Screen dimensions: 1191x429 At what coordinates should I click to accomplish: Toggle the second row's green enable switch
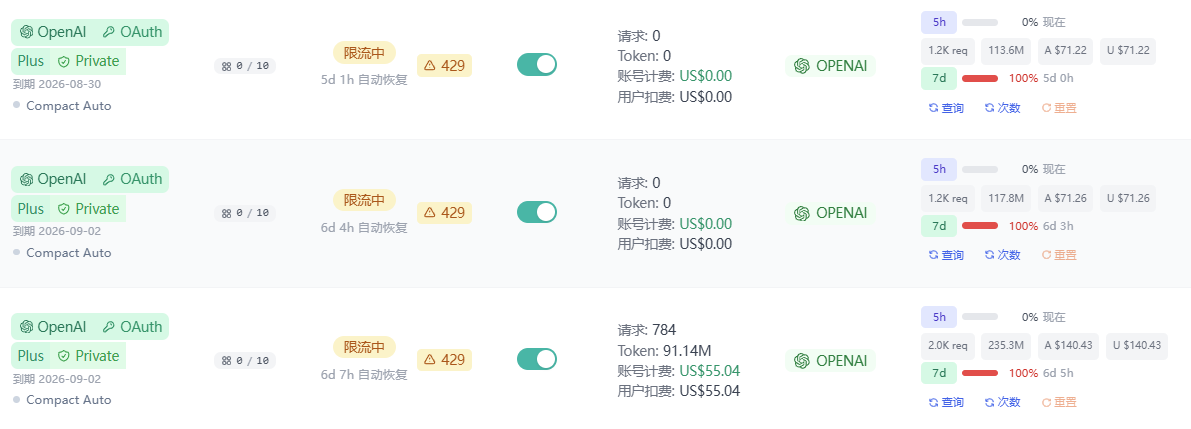pyautogui.click(x=537, y=212)
